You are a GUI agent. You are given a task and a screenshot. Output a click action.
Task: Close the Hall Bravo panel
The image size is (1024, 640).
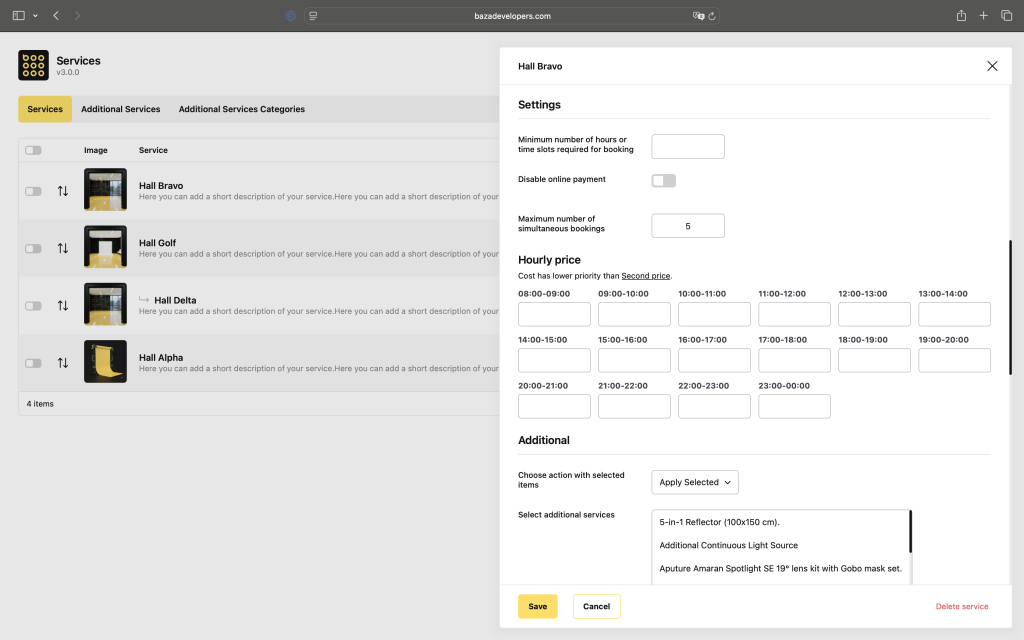(992, 66)
